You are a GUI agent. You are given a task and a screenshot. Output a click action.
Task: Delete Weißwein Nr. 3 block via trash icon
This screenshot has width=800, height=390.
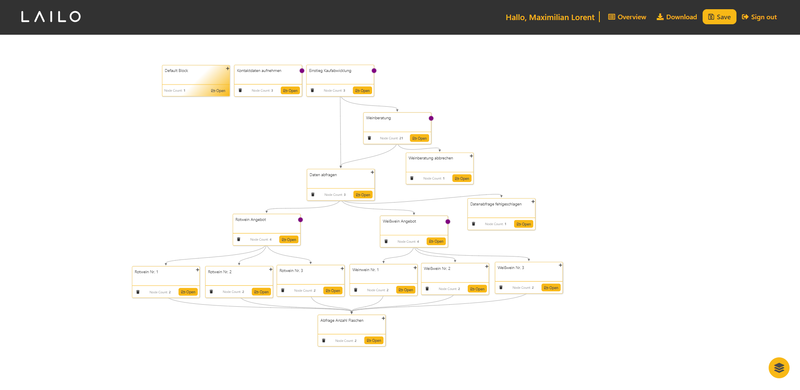click(x=501, y=287)
